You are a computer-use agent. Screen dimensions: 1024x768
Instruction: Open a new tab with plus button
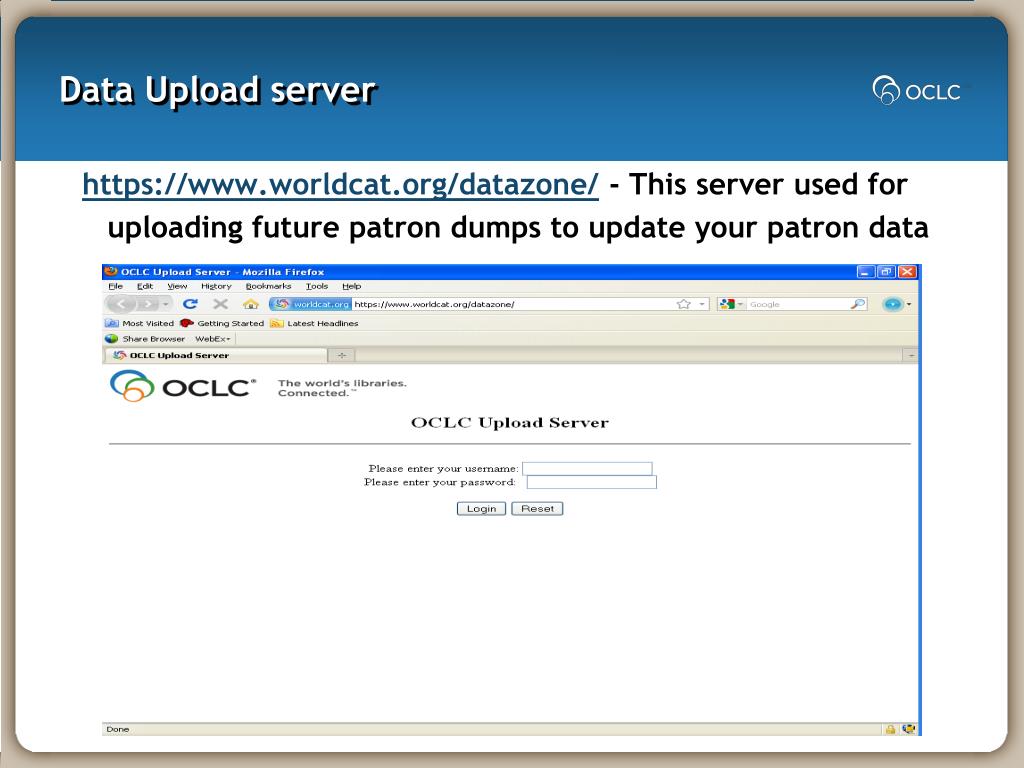click(x=342, y=355)
